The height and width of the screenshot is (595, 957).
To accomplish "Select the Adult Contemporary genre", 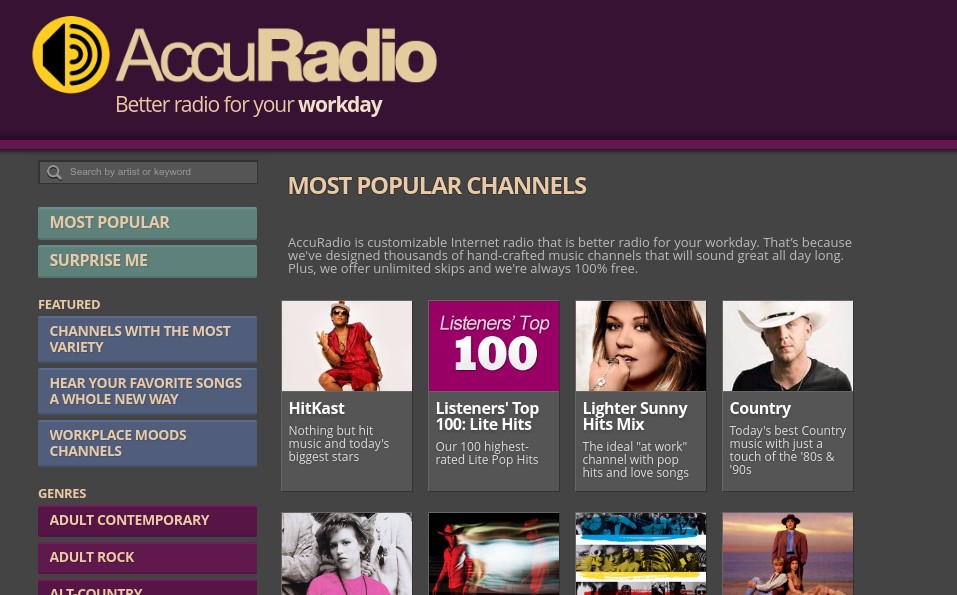I will tap(147, 521).
